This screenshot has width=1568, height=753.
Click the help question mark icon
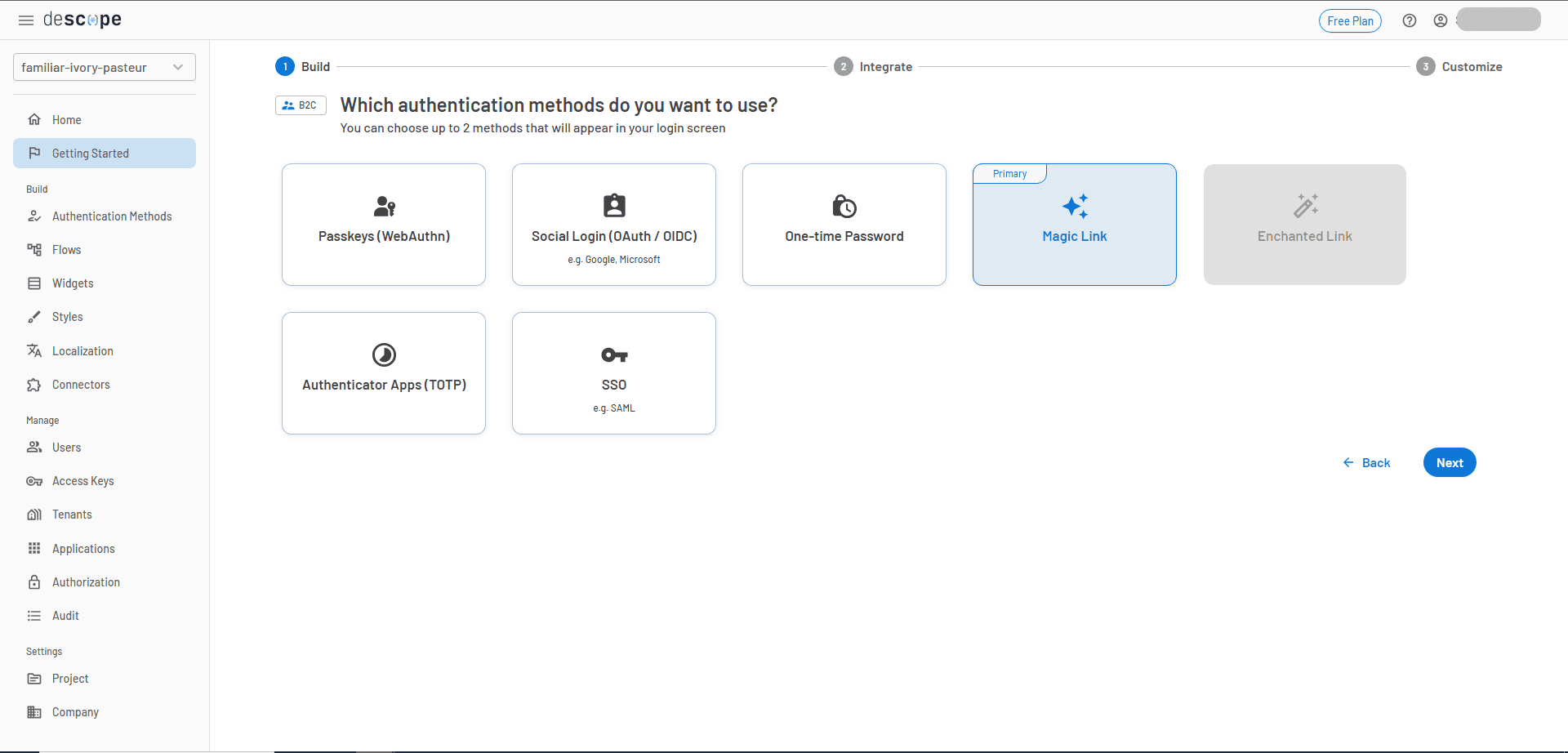[x=1410, y=20]
